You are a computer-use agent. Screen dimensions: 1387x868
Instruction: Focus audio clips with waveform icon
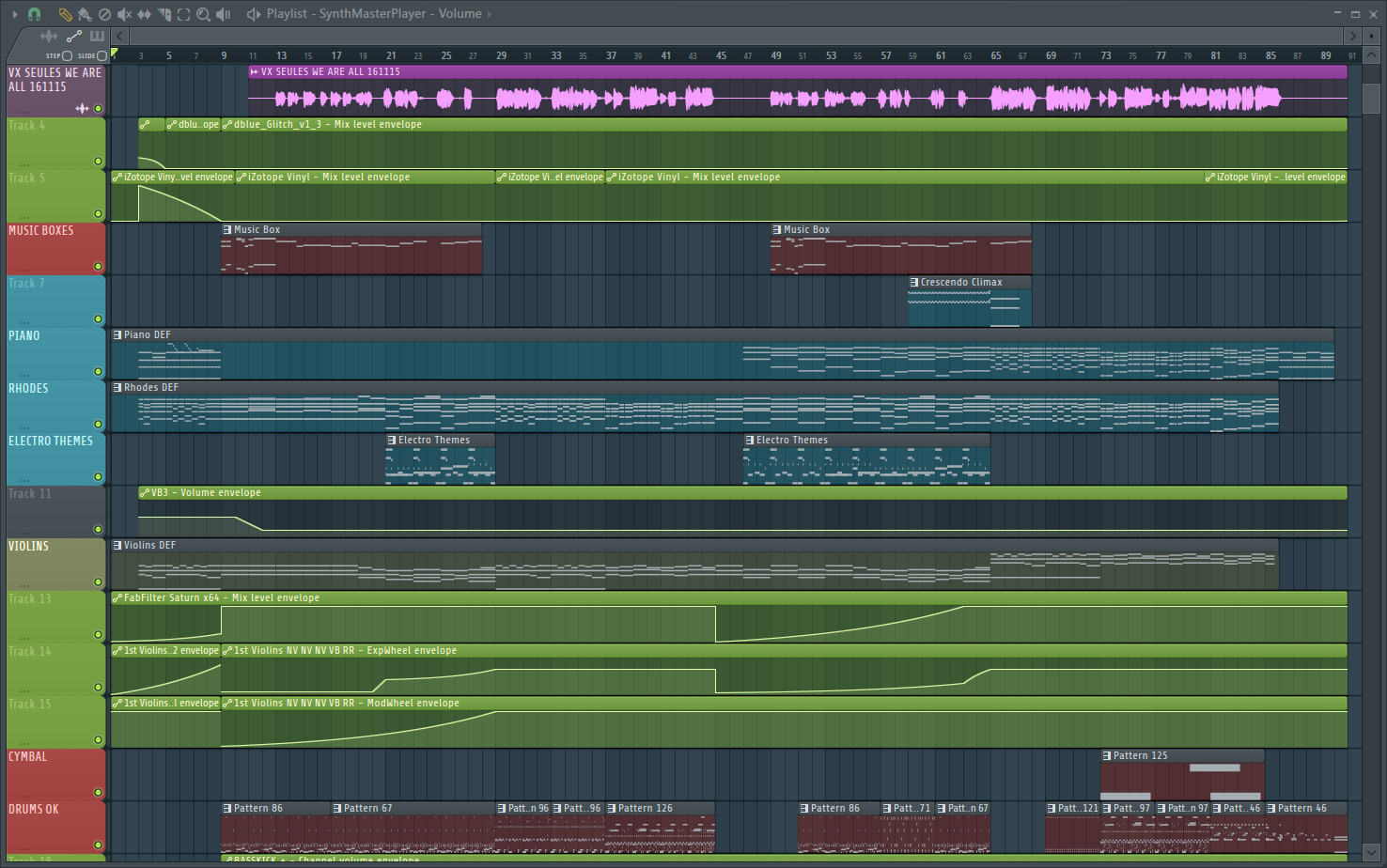tap(49, 37)
